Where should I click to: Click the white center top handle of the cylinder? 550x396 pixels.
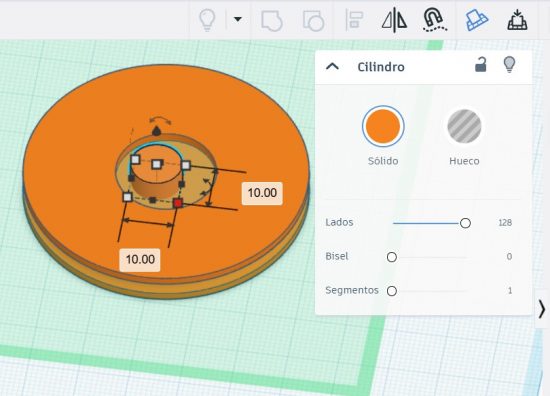pos(156,164)
